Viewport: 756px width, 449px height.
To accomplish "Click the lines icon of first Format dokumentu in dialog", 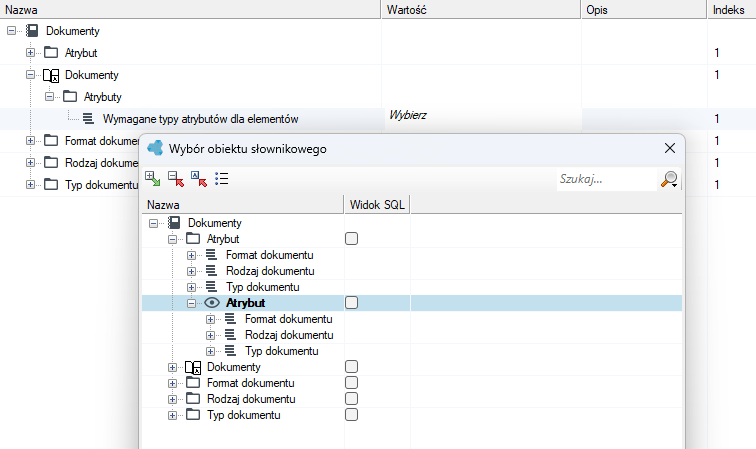I will pos(211,255).
